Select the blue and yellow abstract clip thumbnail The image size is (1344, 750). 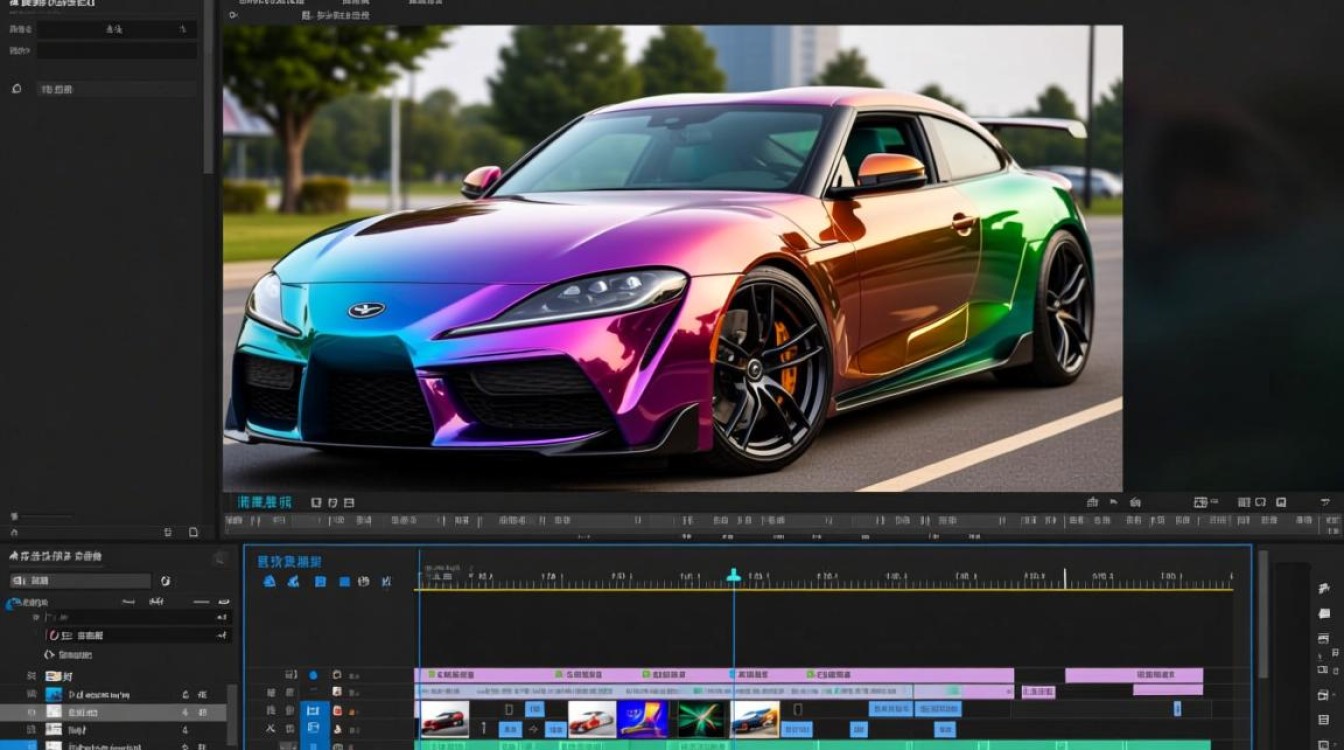pyautogui.click(x=643, y=718)
